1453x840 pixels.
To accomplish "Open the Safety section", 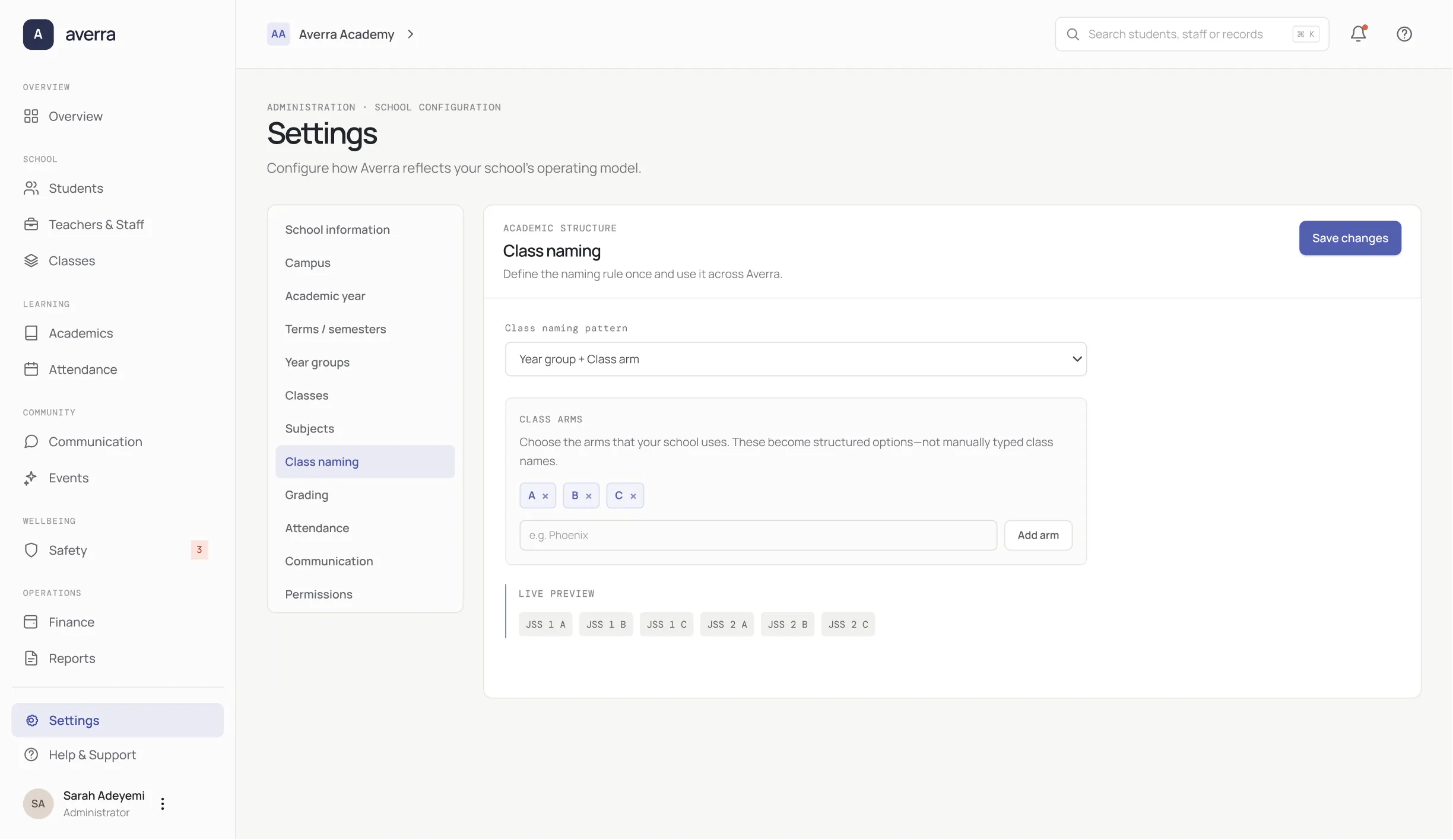I will click(118, 550).
